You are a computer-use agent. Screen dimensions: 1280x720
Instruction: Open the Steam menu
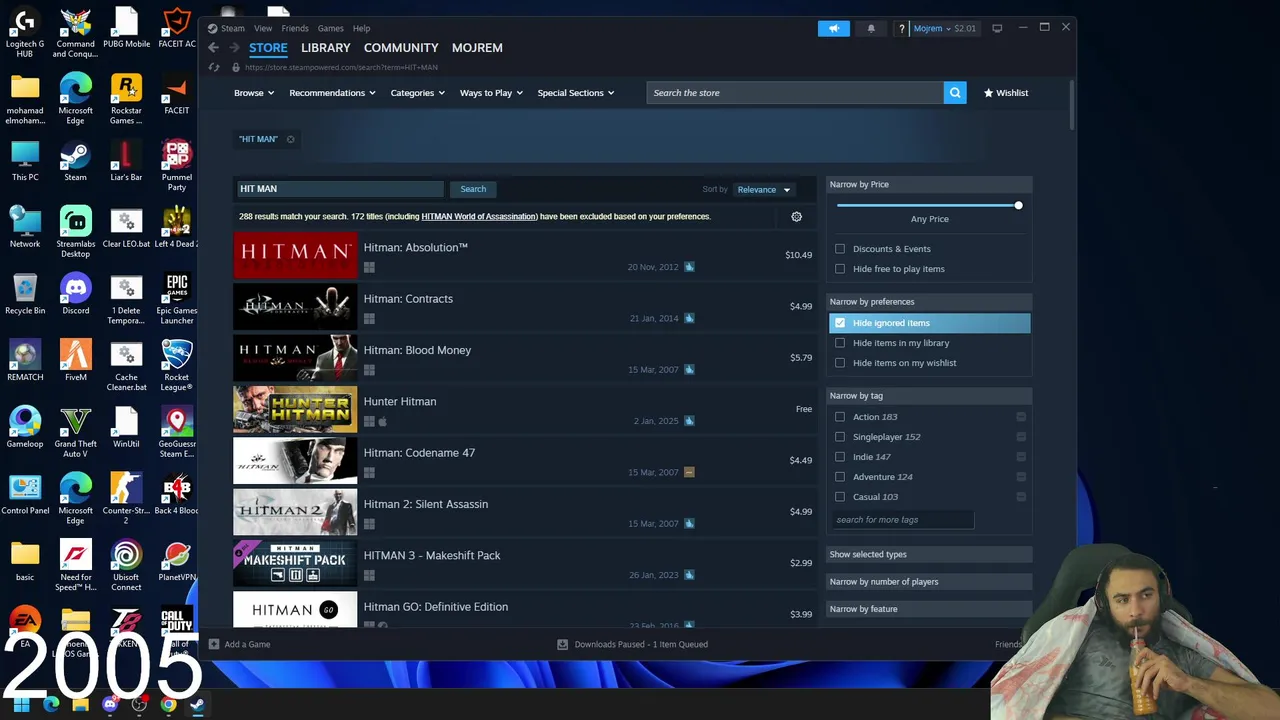(233, 28)
